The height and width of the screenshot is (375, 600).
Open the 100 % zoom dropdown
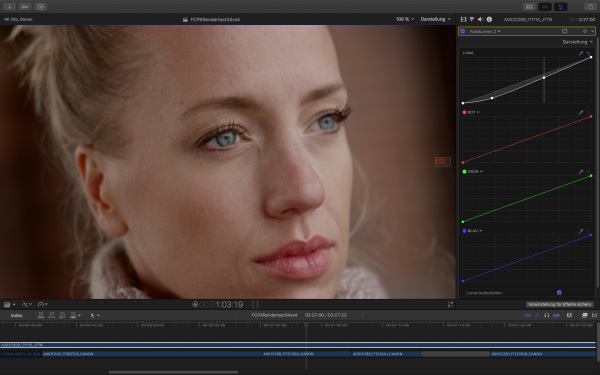coord(404,19)
